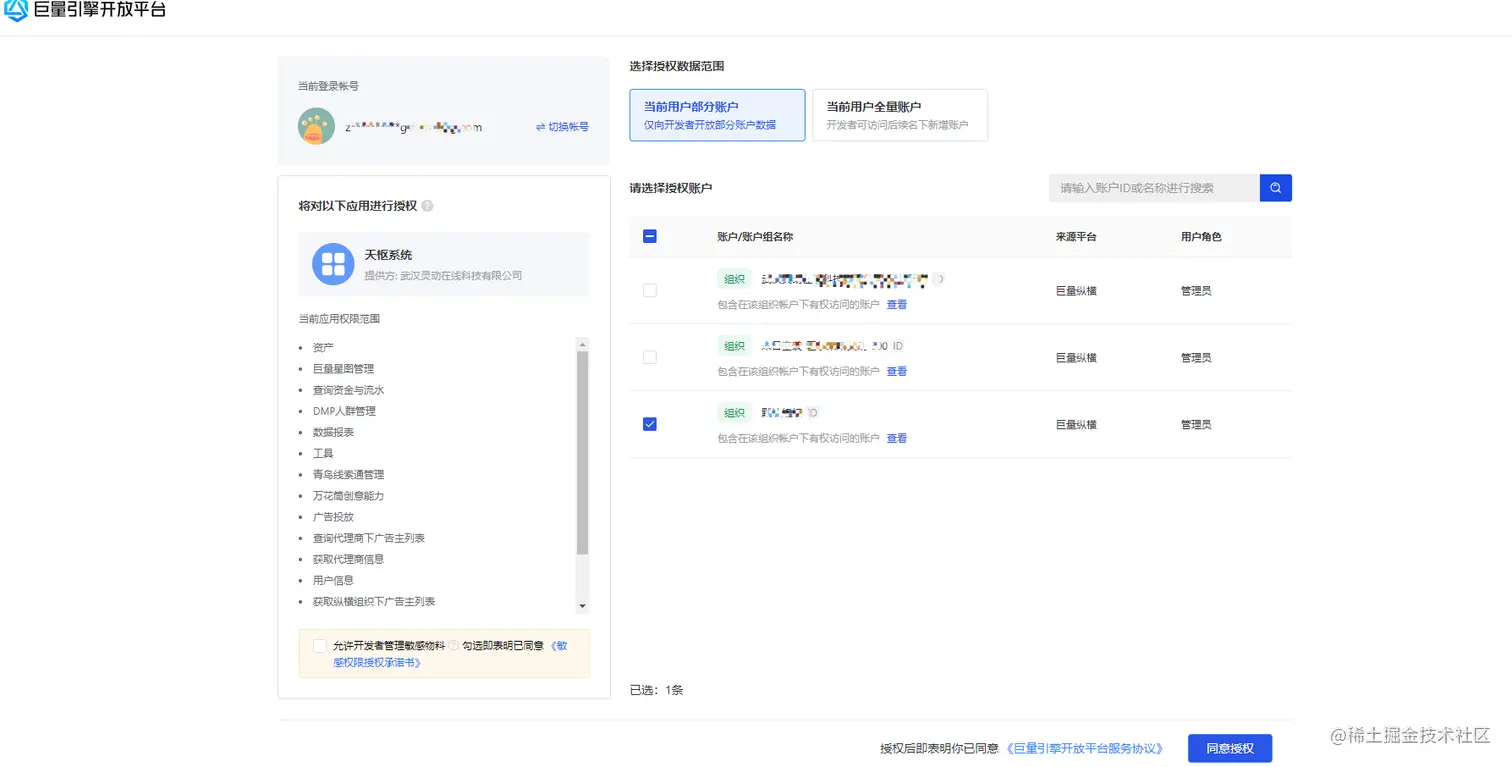Click the 数据报表 permission item
This screenshot has height=767, width=1512.
333,432
